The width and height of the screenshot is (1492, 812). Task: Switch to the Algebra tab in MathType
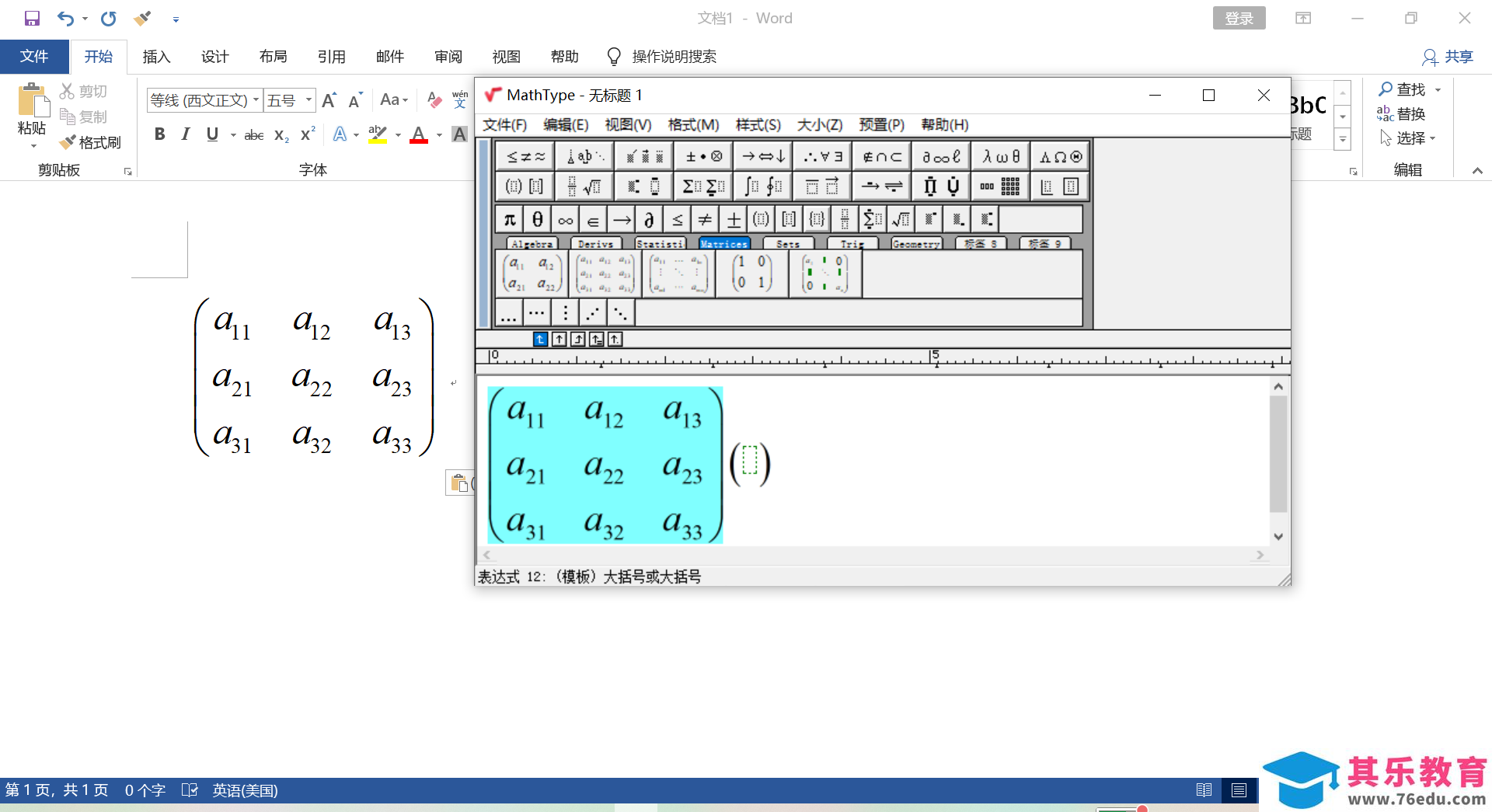coord(532,243)
